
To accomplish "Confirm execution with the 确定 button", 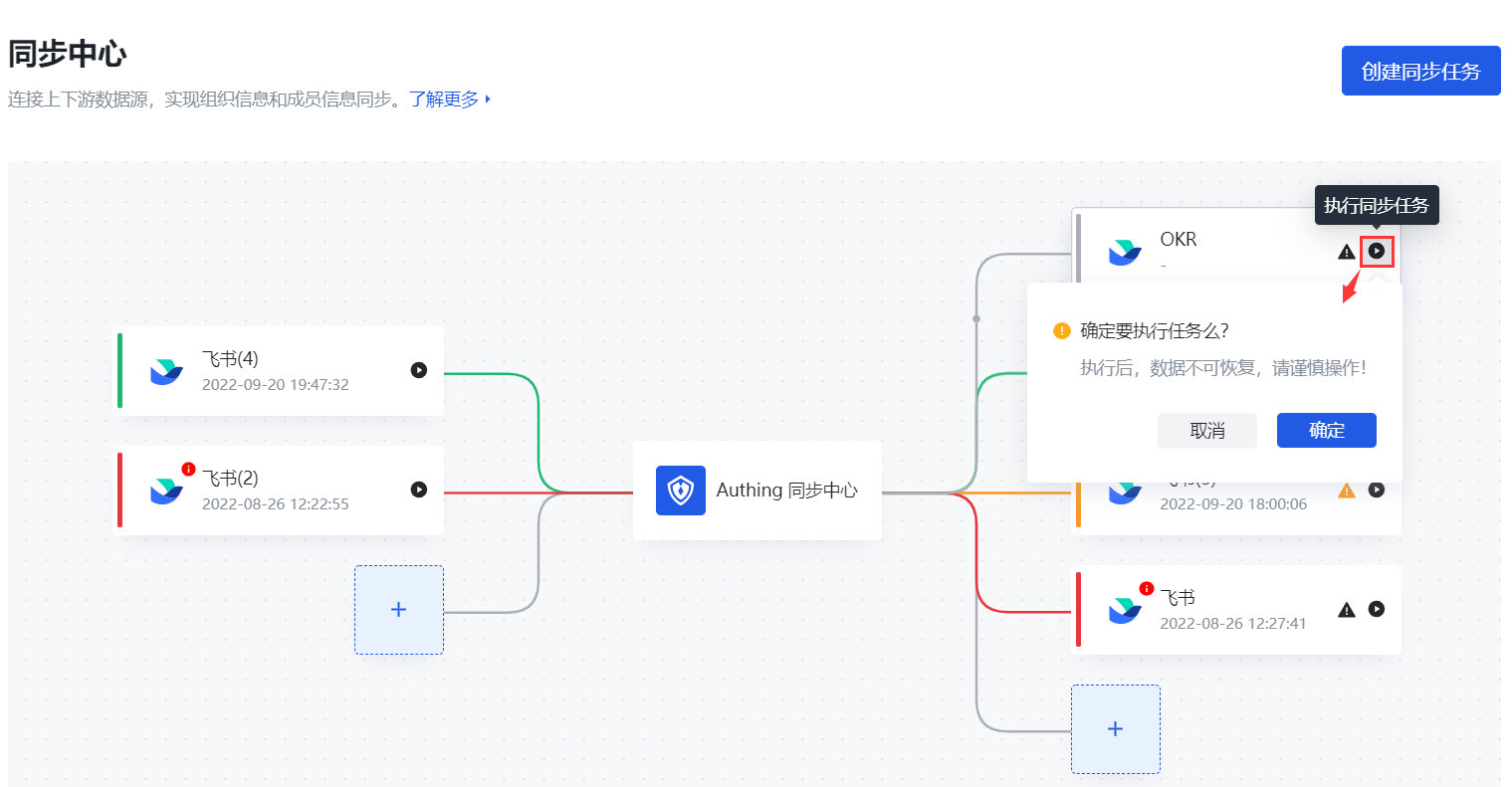I will 1326,431.
